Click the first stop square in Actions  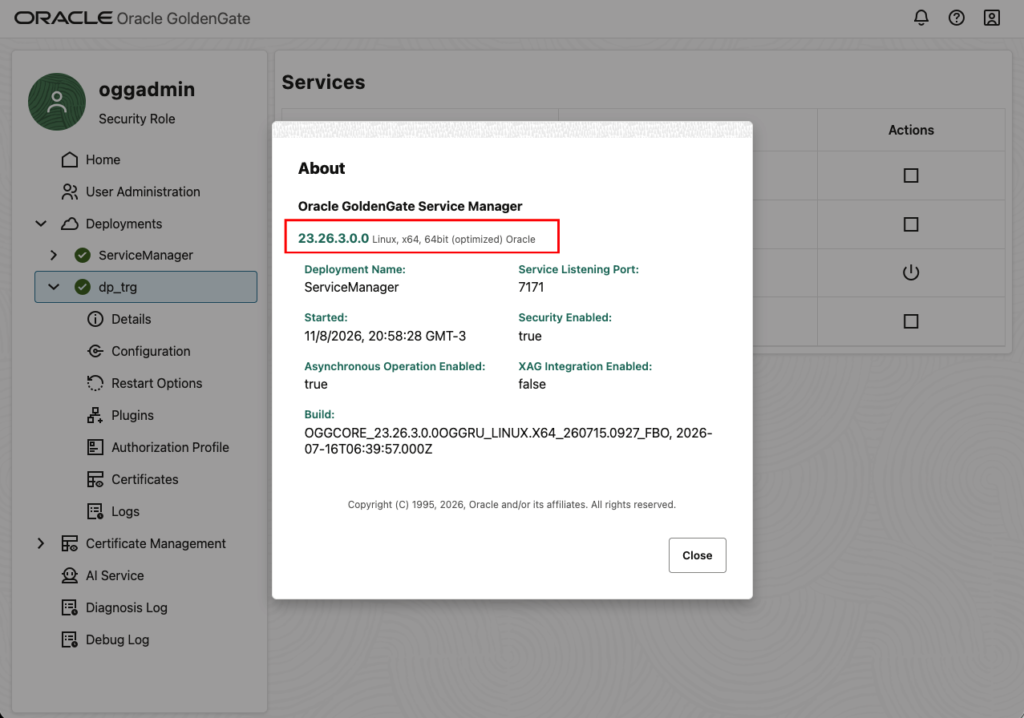(x=910, y=175)
